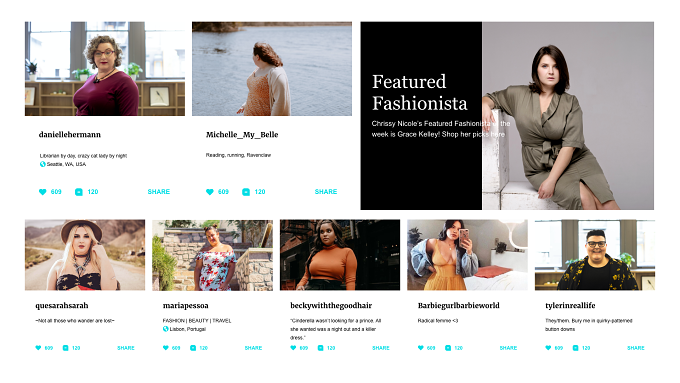Click the Seattle, WA location pin icon
Viewport: 680px width, 383px height.
point(42,164)
